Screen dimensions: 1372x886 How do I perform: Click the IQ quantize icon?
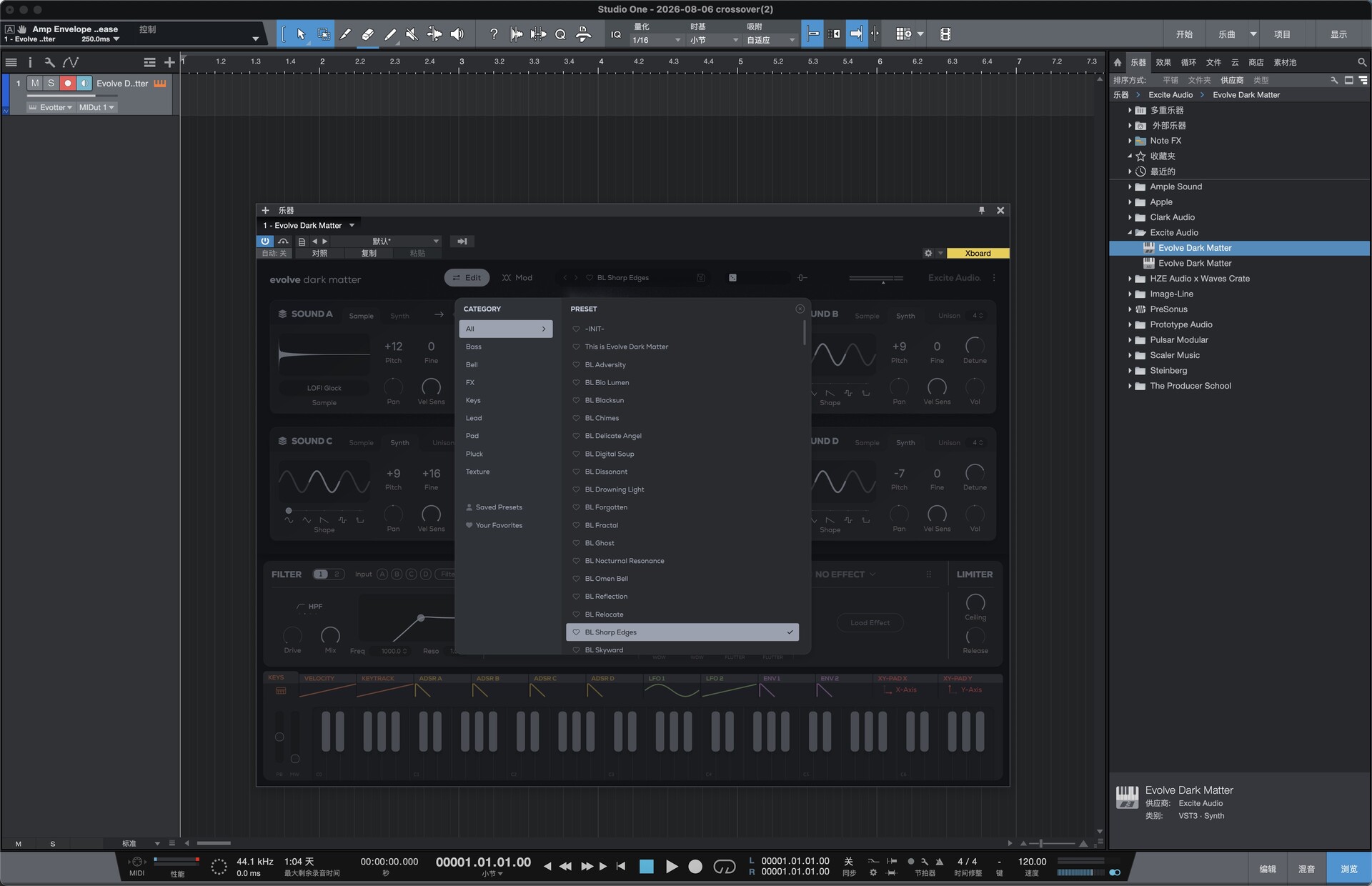point(615,34)
